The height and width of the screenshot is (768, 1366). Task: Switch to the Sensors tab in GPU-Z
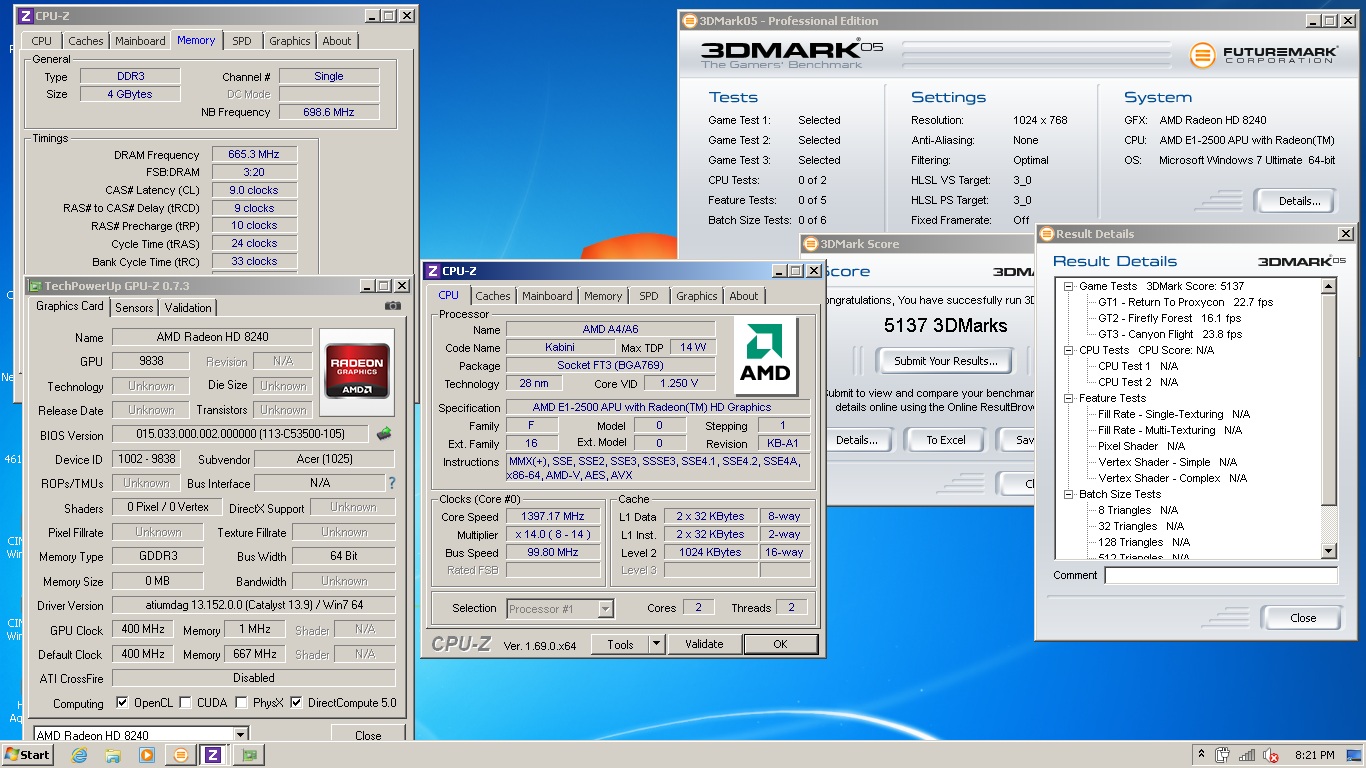click(x=134, y=308)
